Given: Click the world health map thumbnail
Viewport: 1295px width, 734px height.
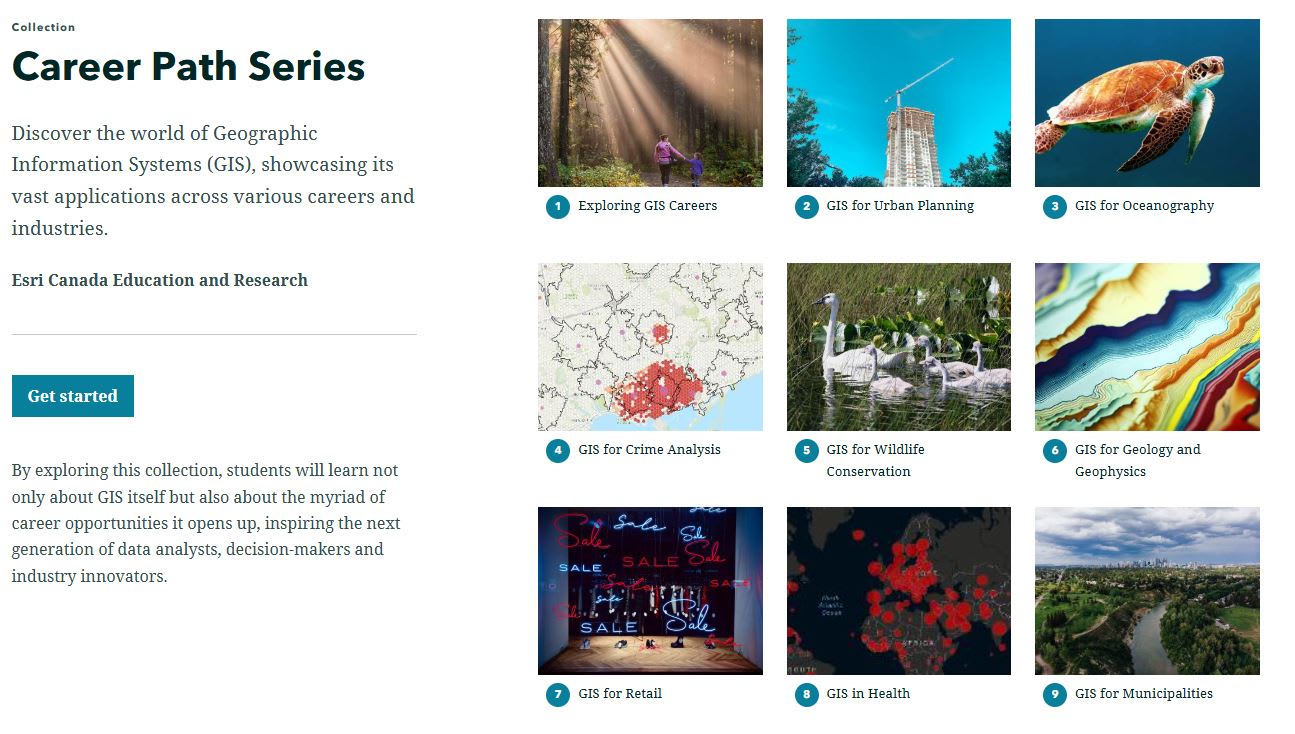Looking at the screenshot, I should pyautogui.click(x=898, y=590).
